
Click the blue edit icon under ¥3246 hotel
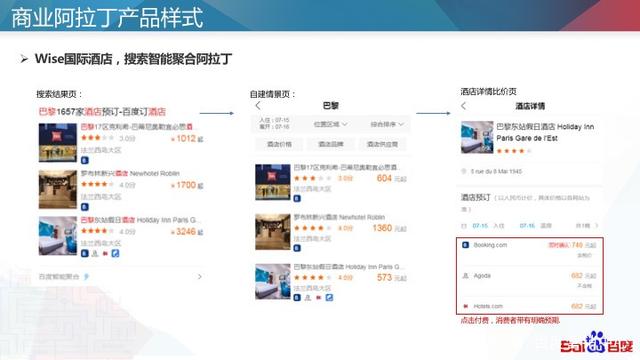(x=116, y=253)
